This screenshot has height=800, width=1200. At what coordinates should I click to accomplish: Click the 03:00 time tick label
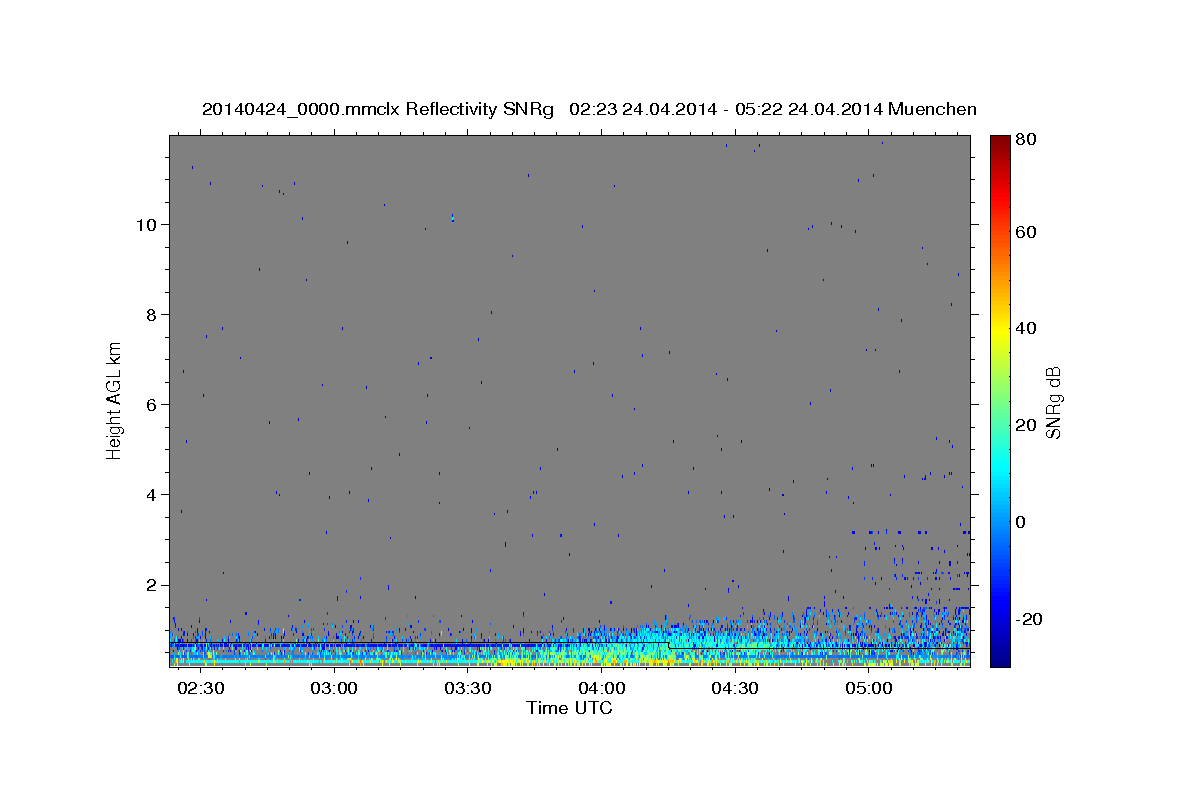334,689
